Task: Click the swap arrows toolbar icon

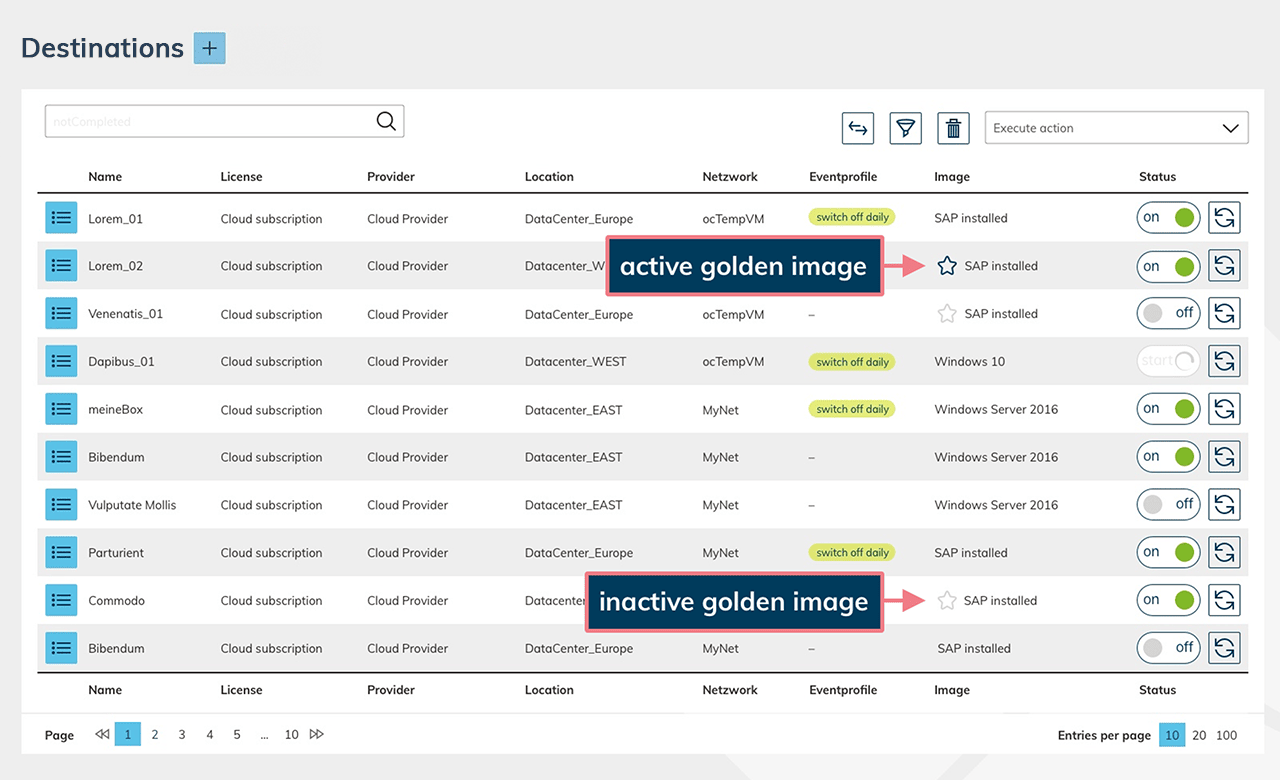Action: click(857, 128)
